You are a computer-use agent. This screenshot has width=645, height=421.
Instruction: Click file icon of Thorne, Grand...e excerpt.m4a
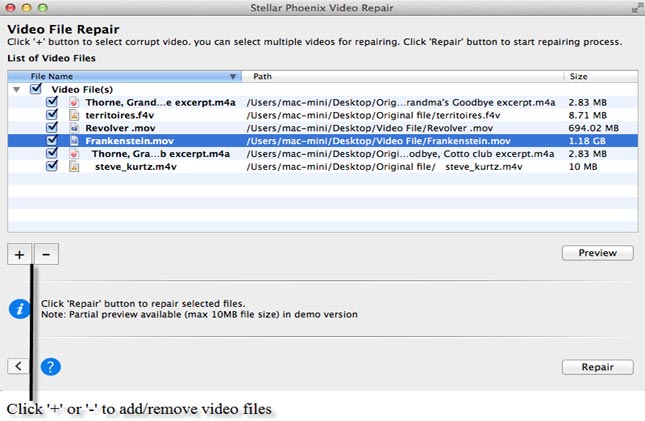74,102
